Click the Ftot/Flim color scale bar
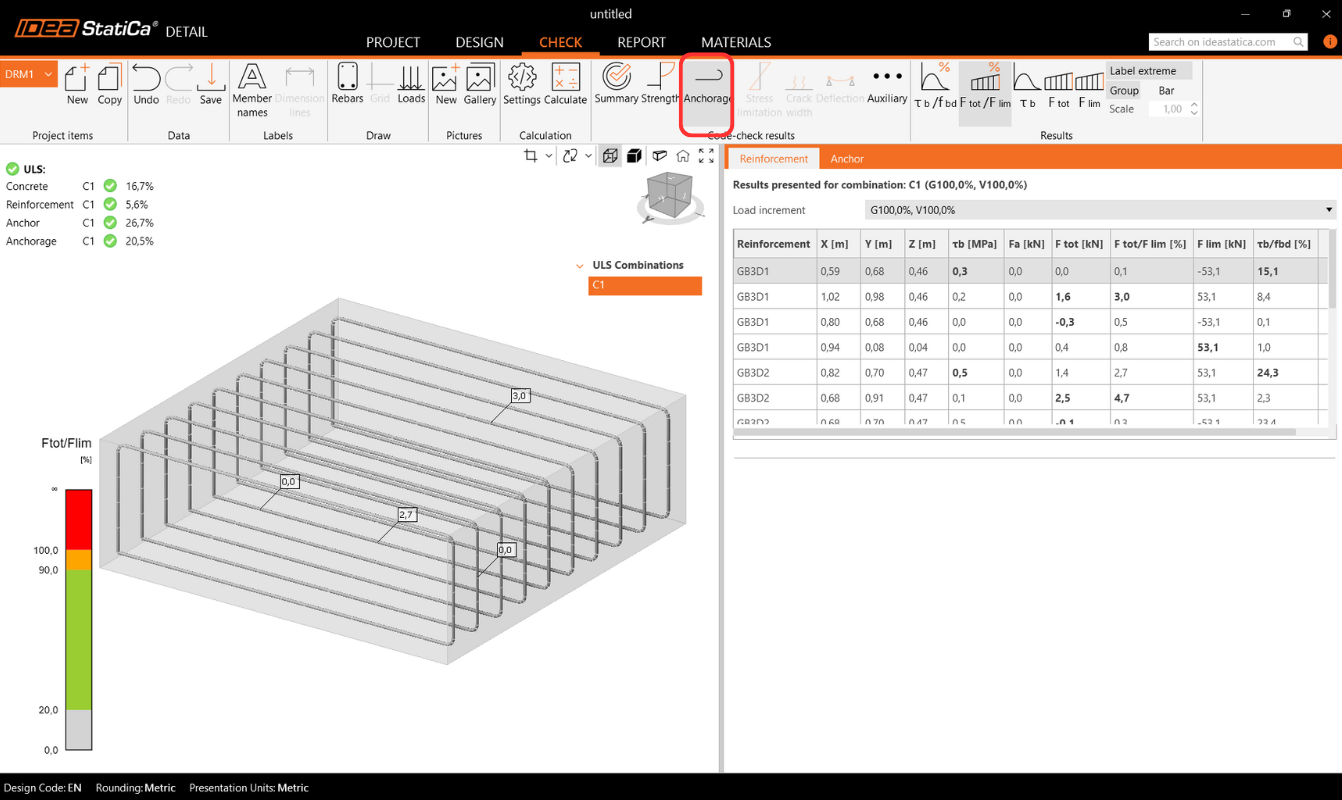The image size is (1342, 800). pyautogui.click(x=78, y=620)
